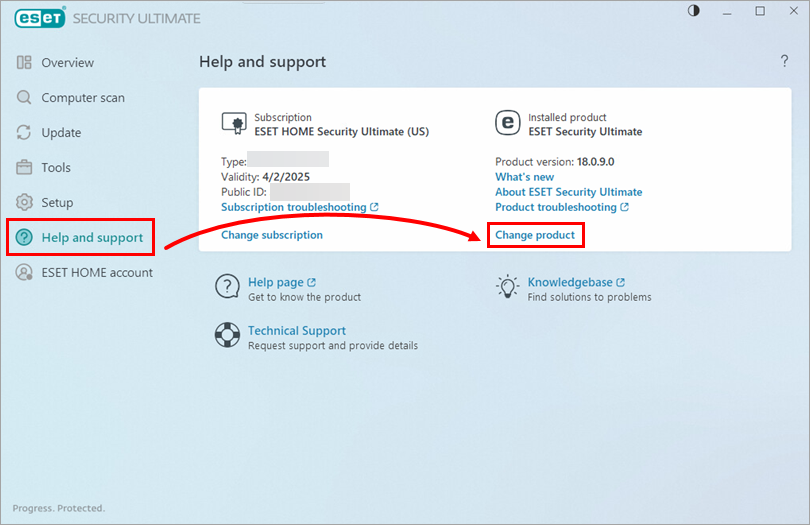Select Help and support in sidebar
810x525 pixels.
(x=92, y=238)
